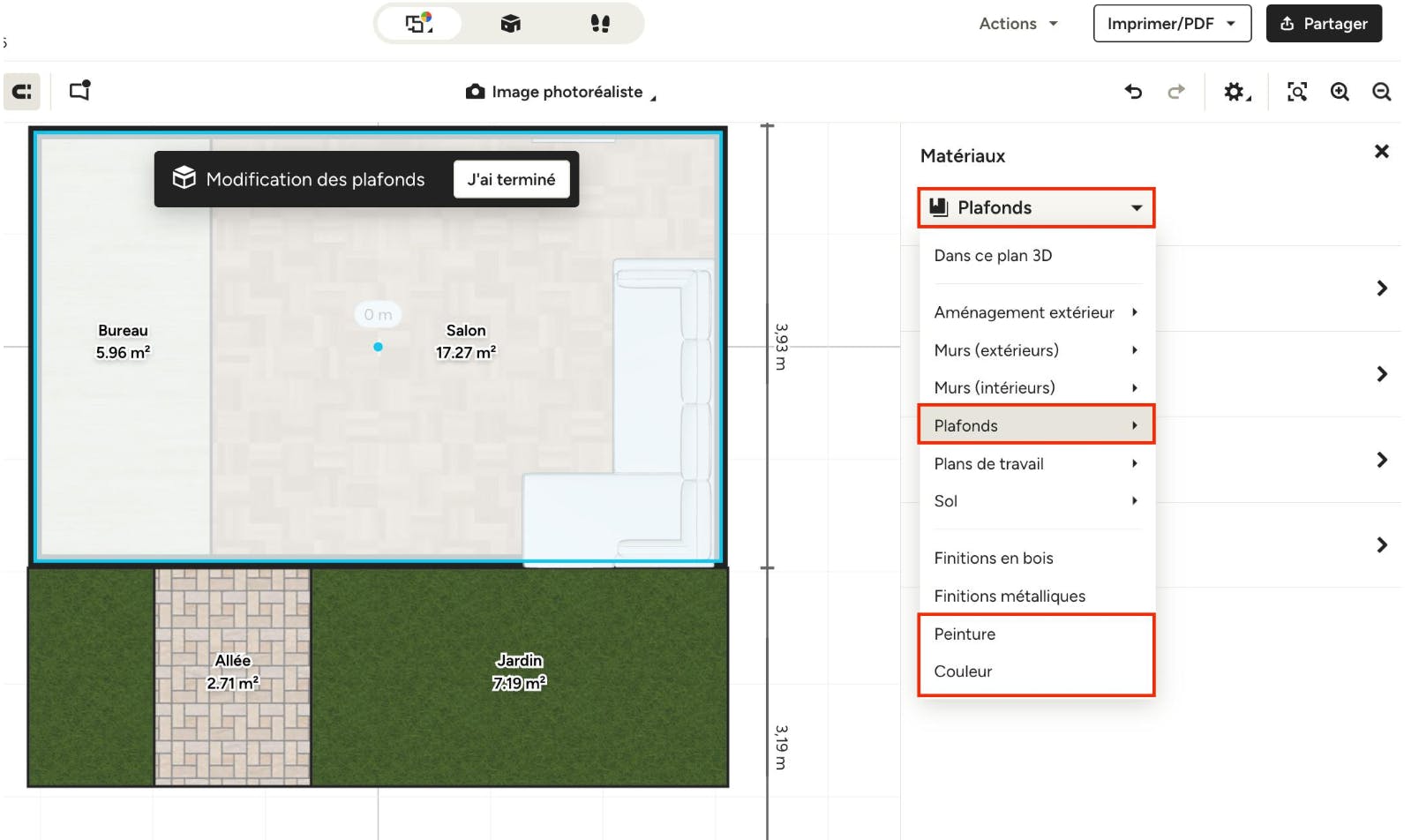Open the Plafonds category dropdown
The height and width of the screenshot is (840, 1419).
coord(1035,208)
